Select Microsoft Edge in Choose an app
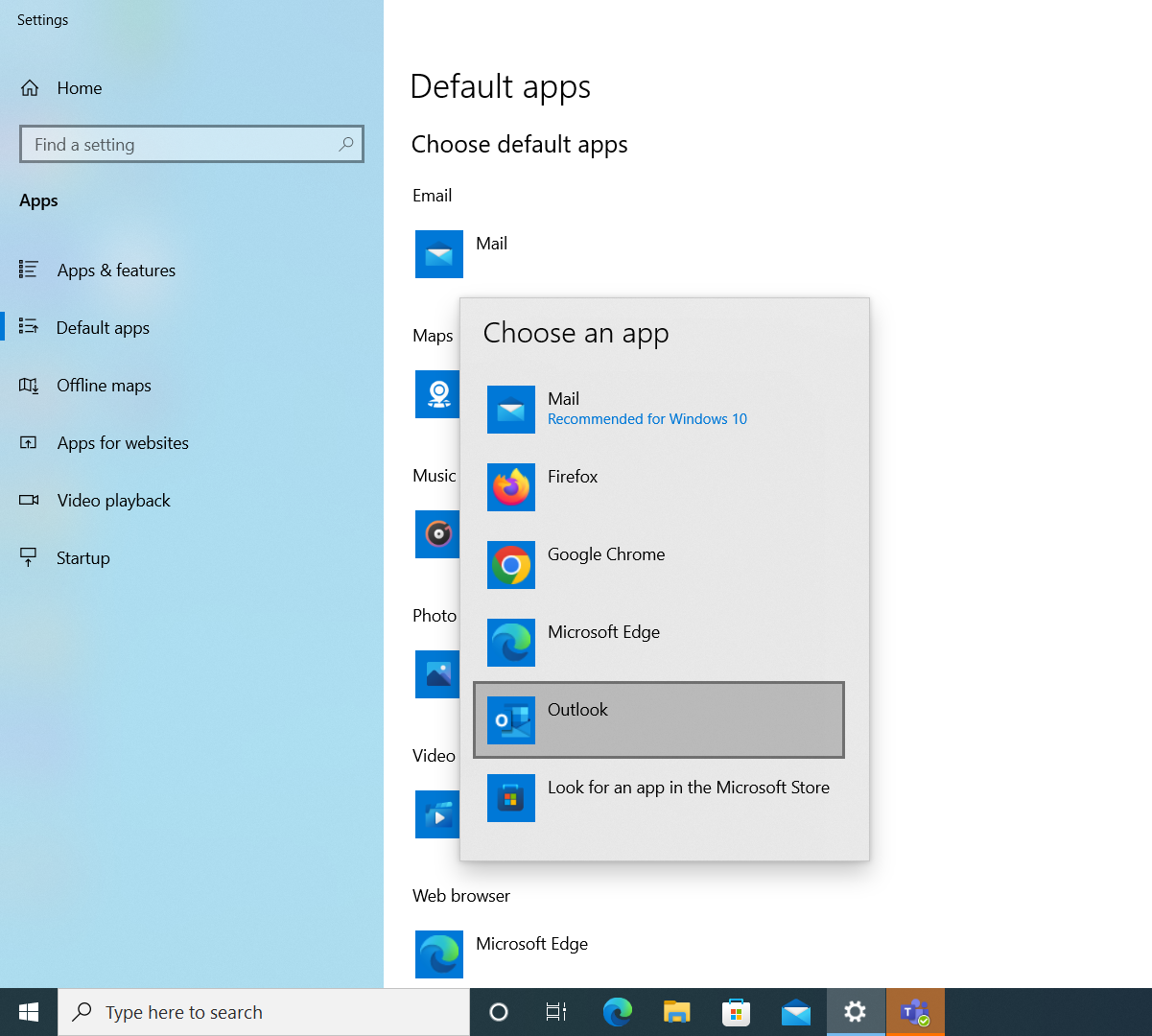This screenshot has width=1152, height=1036. 659,643
